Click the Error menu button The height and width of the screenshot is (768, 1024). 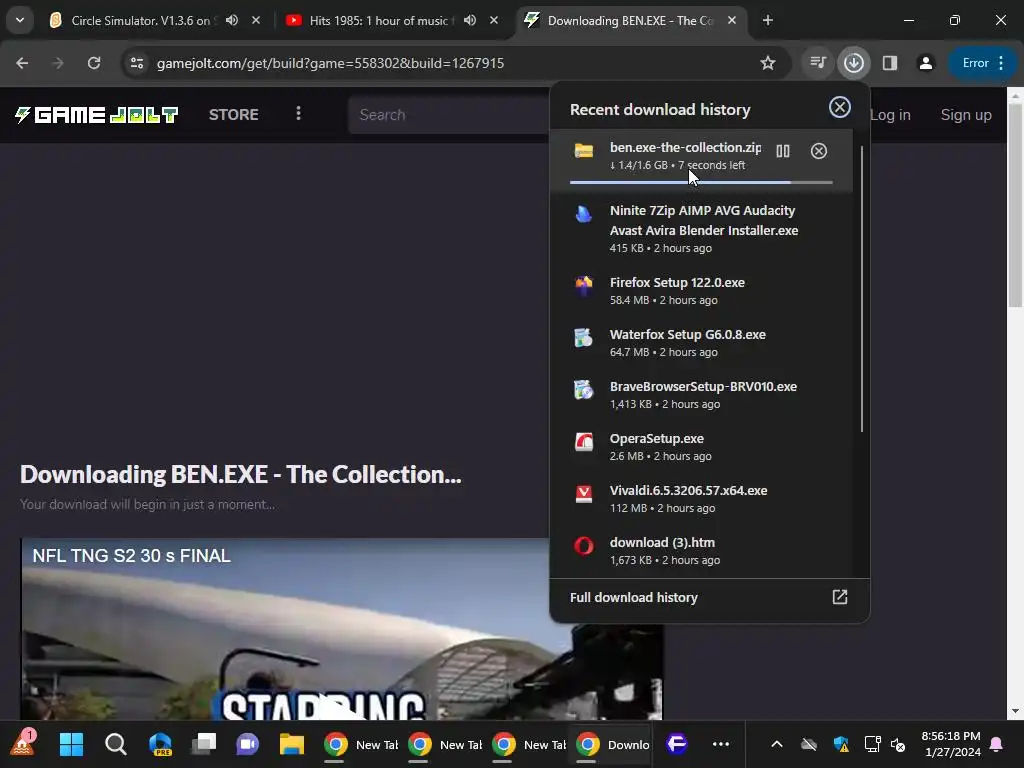pos(982,63)
